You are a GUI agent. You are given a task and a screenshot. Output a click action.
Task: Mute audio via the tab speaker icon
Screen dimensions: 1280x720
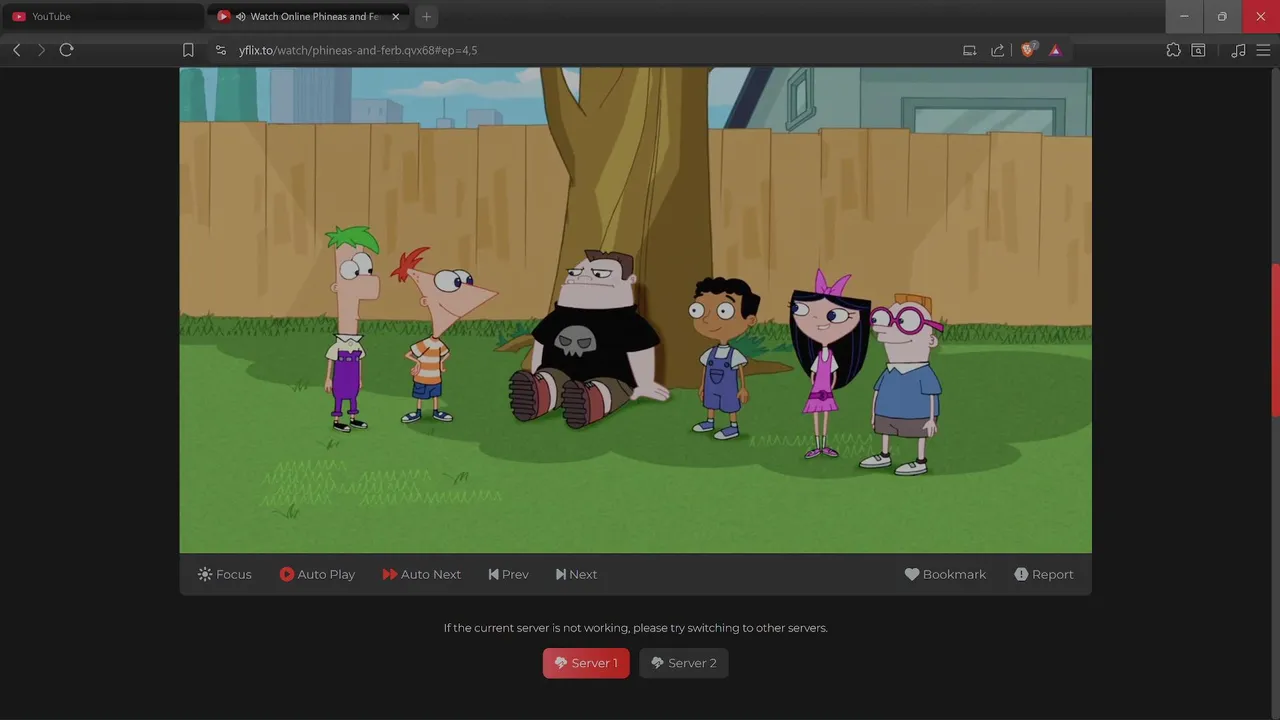click(241, 17)
